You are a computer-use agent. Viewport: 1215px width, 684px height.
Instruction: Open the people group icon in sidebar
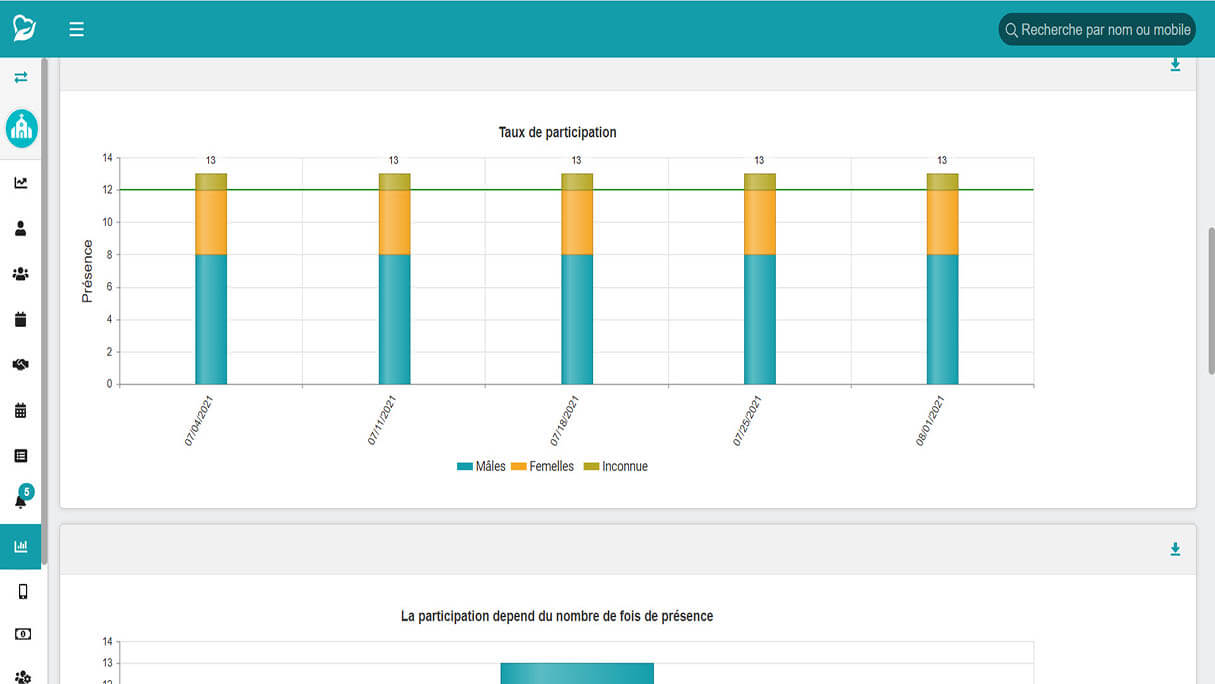pyautogui.click(x=21, y=274)
